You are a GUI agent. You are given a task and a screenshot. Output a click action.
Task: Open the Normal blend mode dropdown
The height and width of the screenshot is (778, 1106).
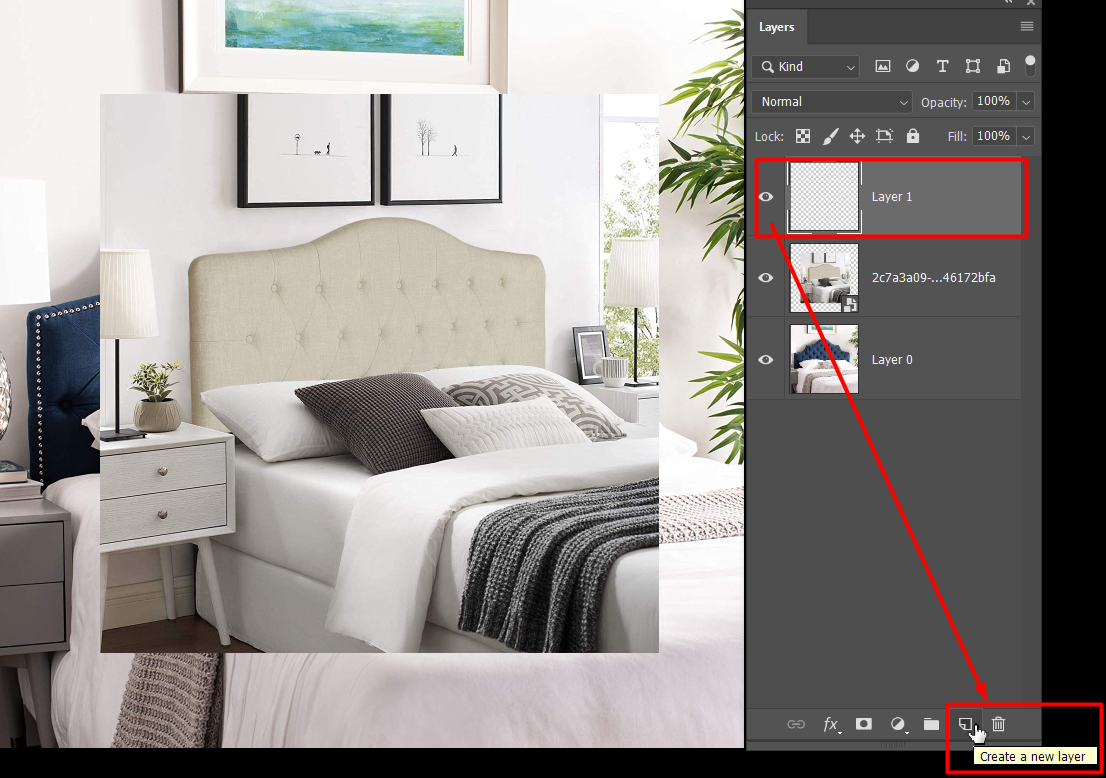(x=832, y=102)
